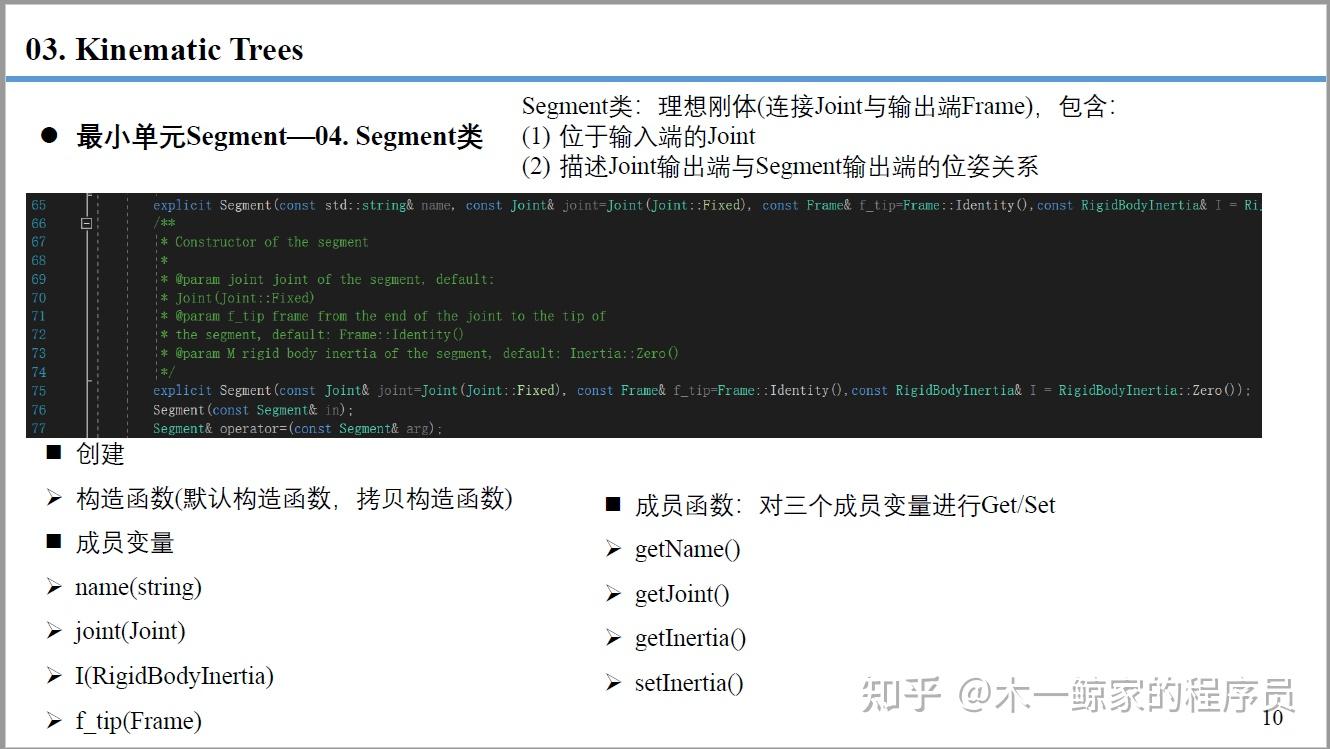
Task: Click the arrow bullet before getName()
Action: [613, 549]
